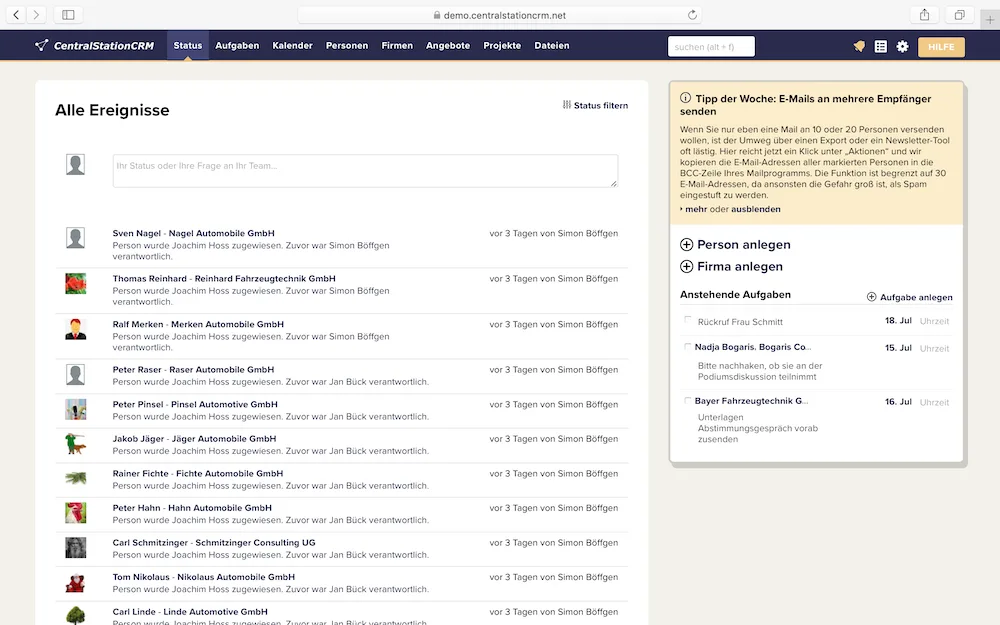Open the notifications megaphone icon

click(x=859, y=46)
